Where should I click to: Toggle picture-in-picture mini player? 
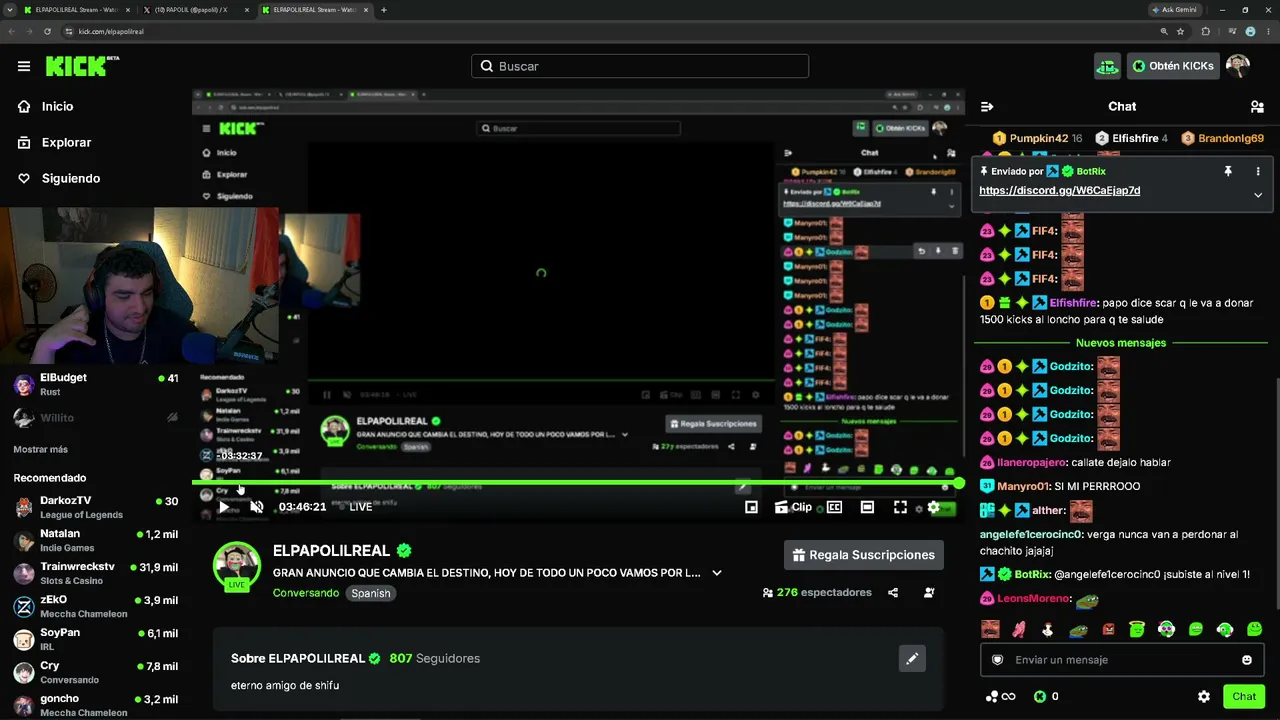point(751,507)
